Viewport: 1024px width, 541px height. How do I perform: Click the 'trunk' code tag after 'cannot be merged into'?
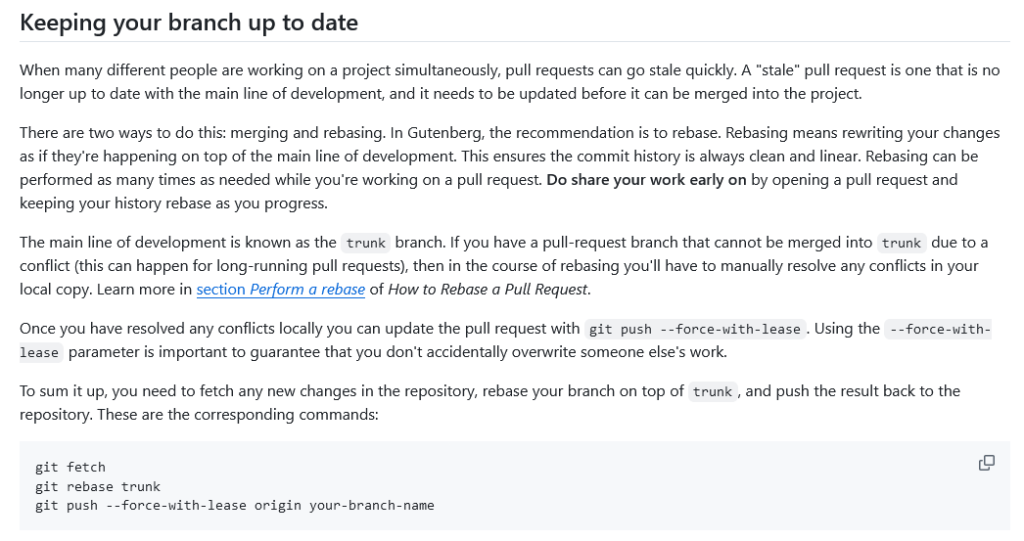[x=901, y=243]
